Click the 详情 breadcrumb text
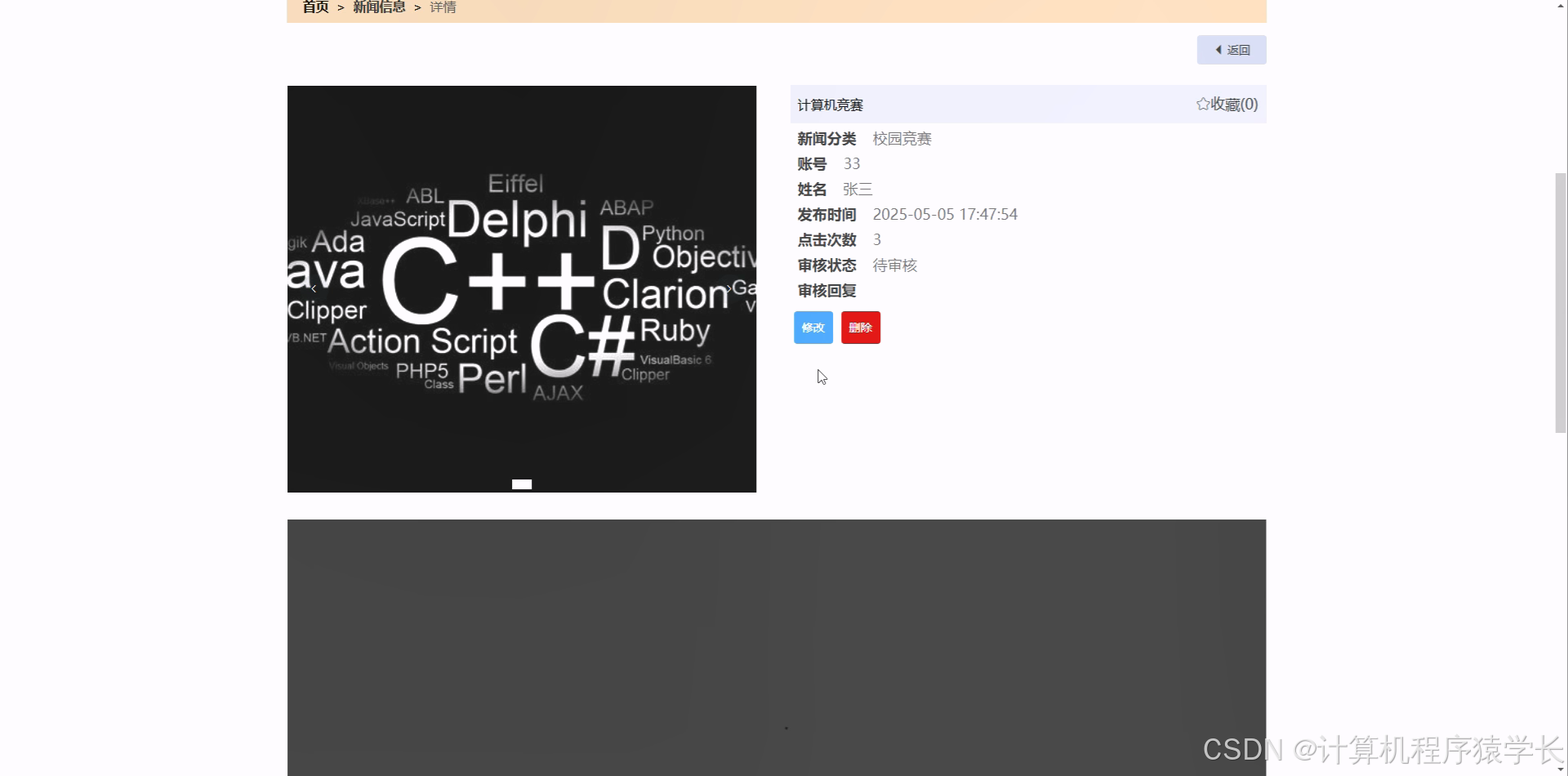The width and height of the screenshot is (1568, 776). (443, 7)
